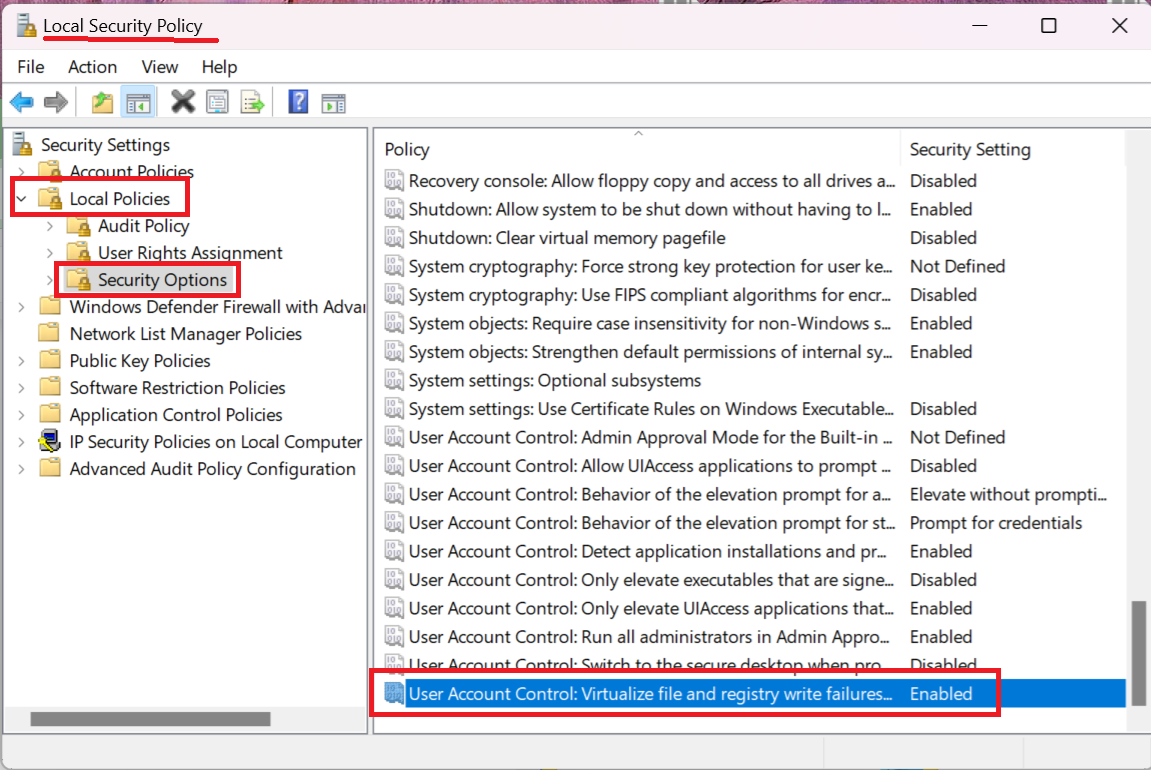
Task: Toggle the Show/Hide Console Tree icon
Action: 137,102
